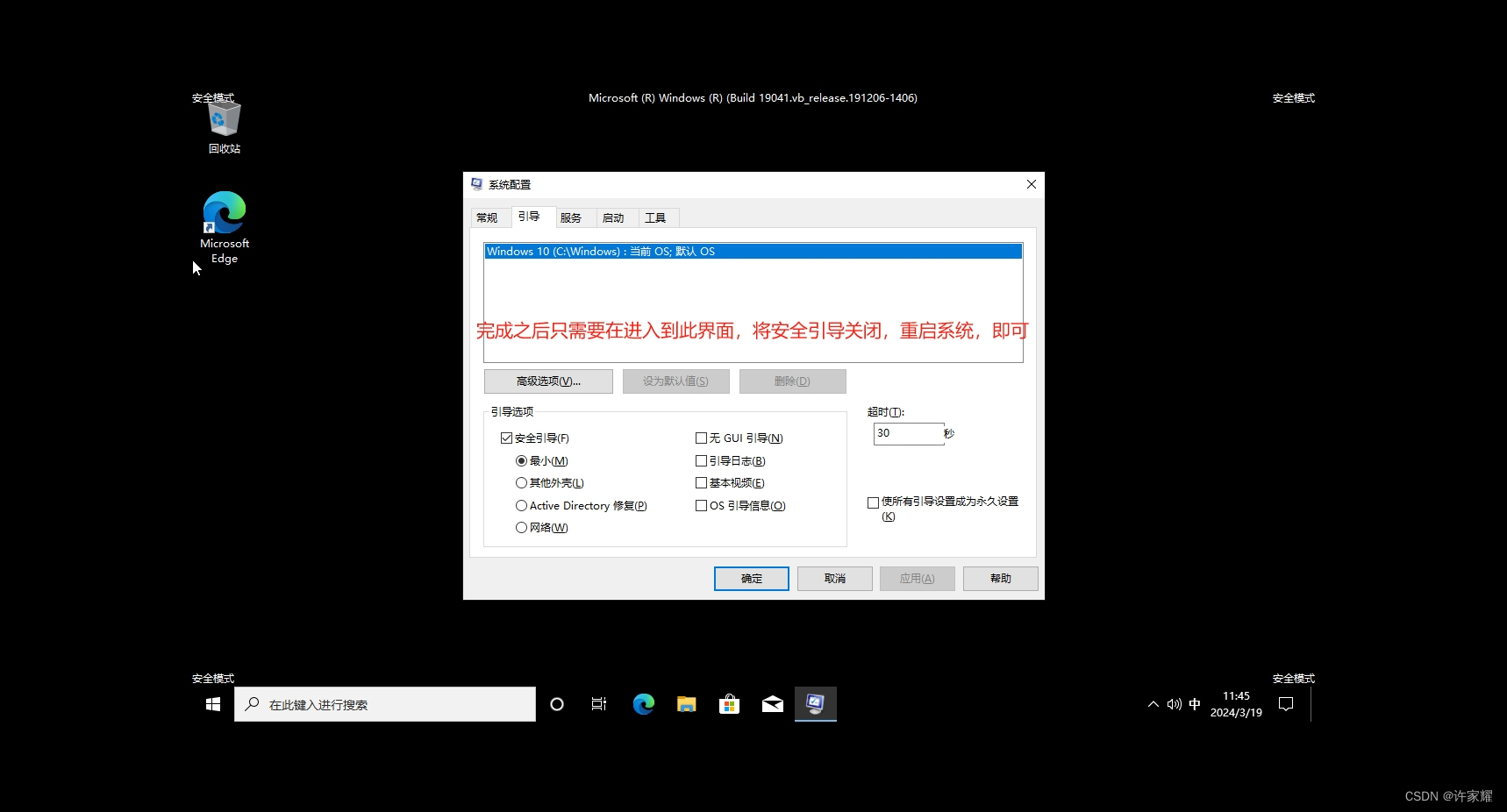Open Microsoft Store from the taskbar
Image resolution: width=1507 pixels, height=812 pixels.
[729, 704]
